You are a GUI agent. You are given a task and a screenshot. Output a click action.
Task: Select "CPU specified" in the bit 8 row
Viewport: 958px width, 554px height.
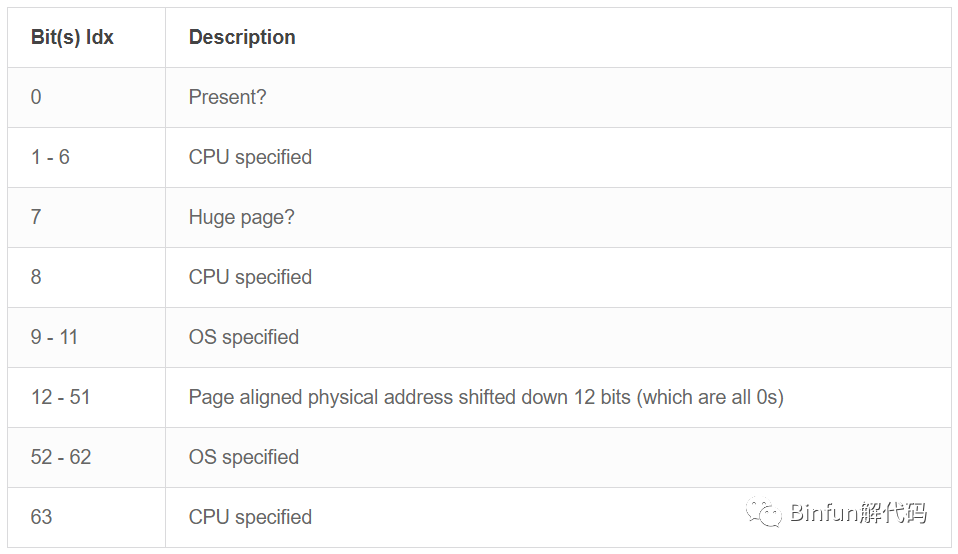[x=250, y=277]
